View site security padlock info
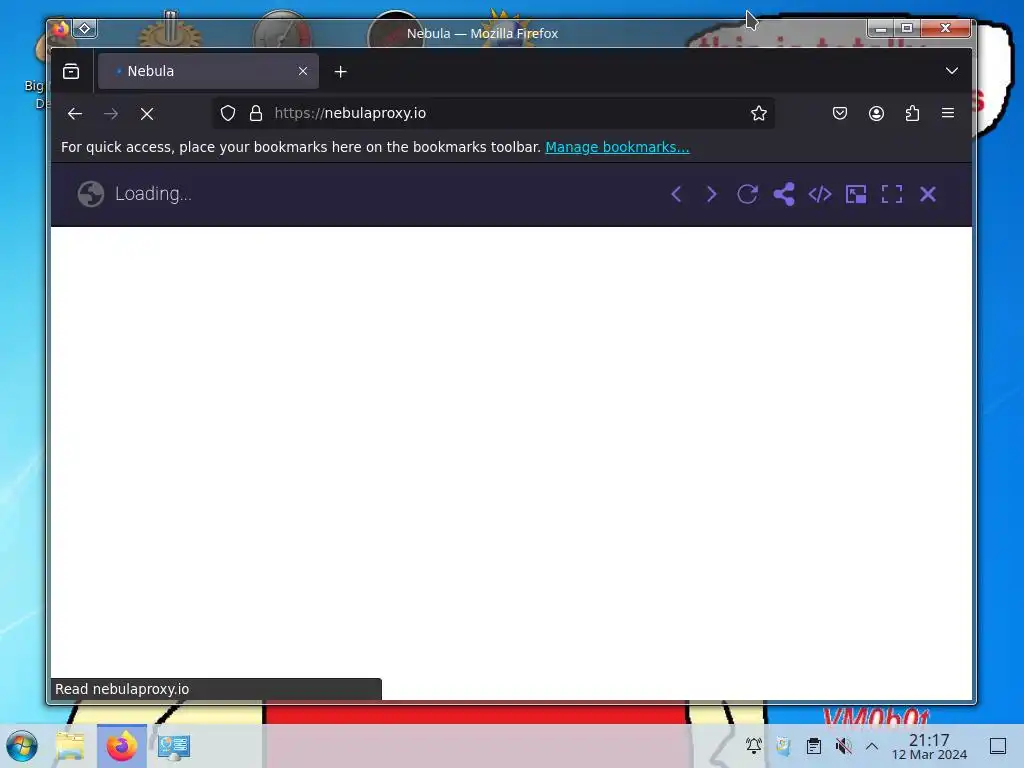Screen dimensions: 1024x768 [256, 113]
